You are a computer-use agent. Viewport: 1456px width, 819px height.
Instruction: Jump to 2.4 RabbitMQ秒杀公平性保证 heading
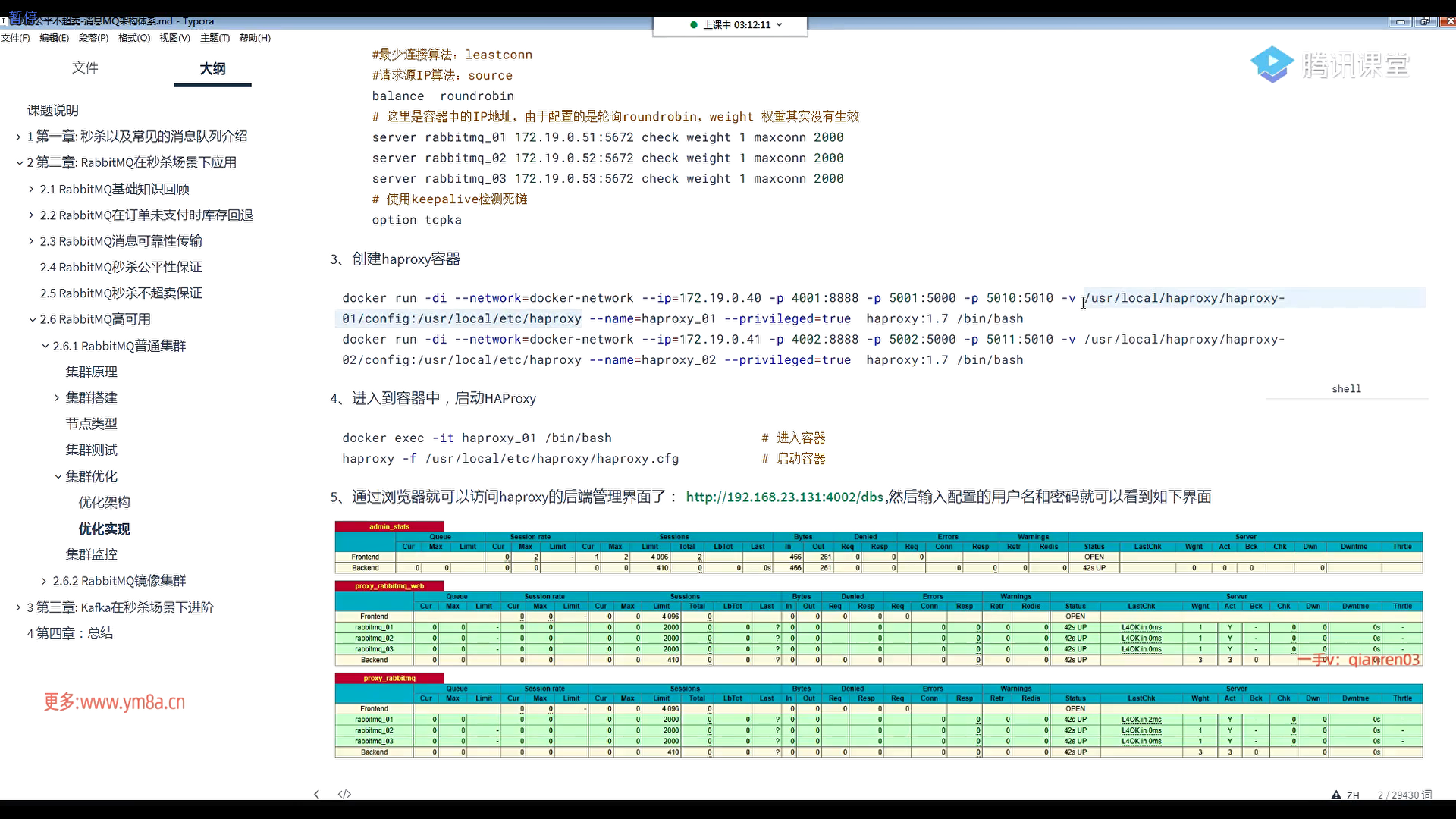(x=121, y=268)
